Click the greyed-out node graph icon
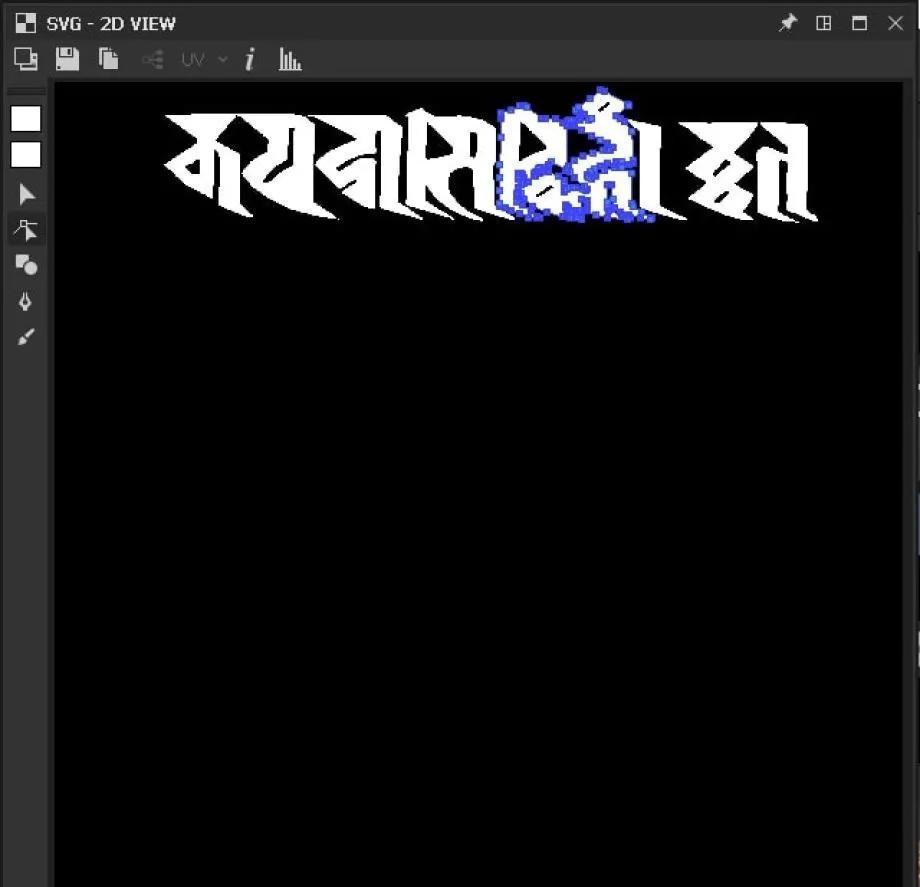The width and height of the screenshot is (920, 887). point(152,60)
